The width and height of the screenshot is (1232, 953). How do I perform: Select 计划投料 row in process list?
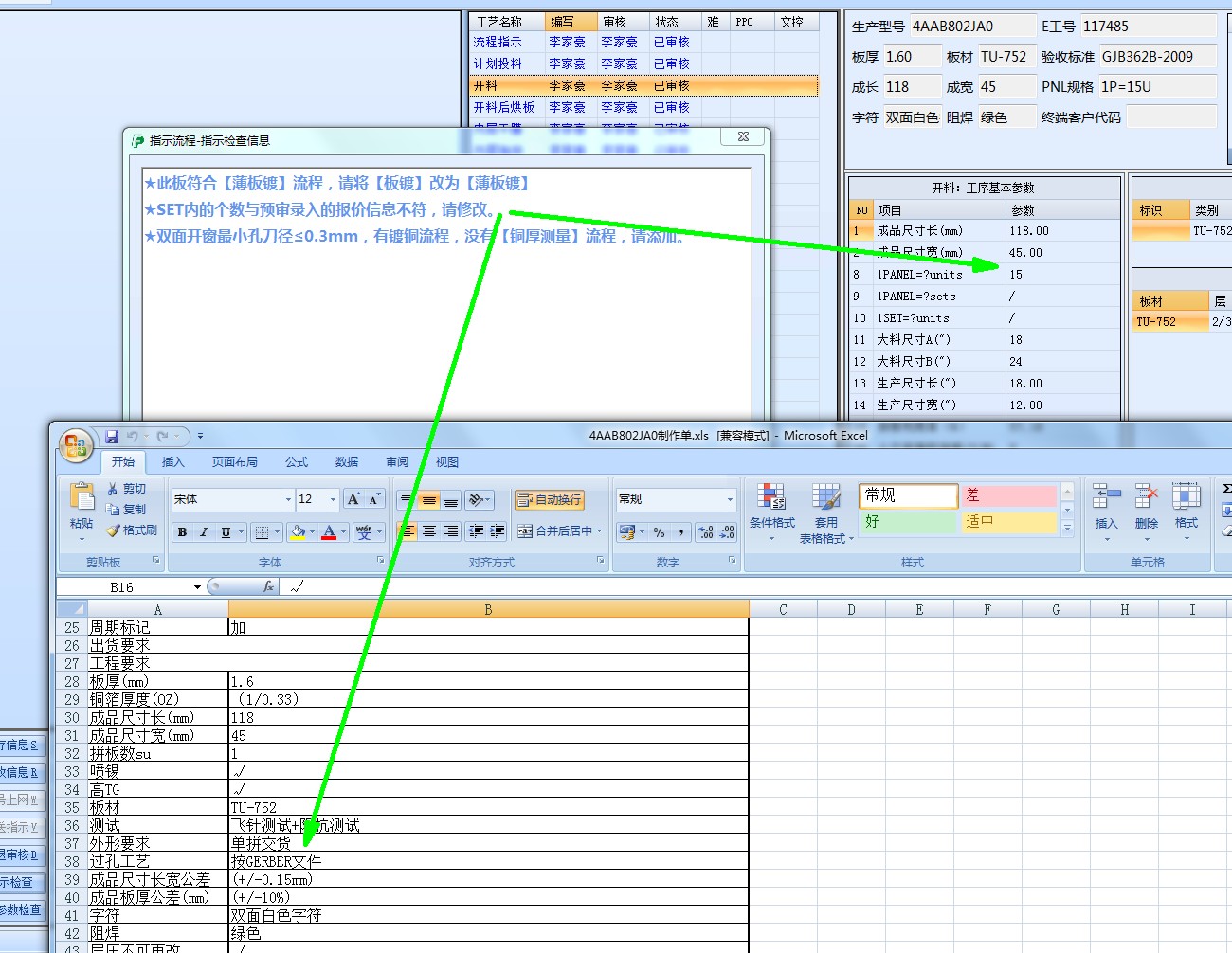643,63
